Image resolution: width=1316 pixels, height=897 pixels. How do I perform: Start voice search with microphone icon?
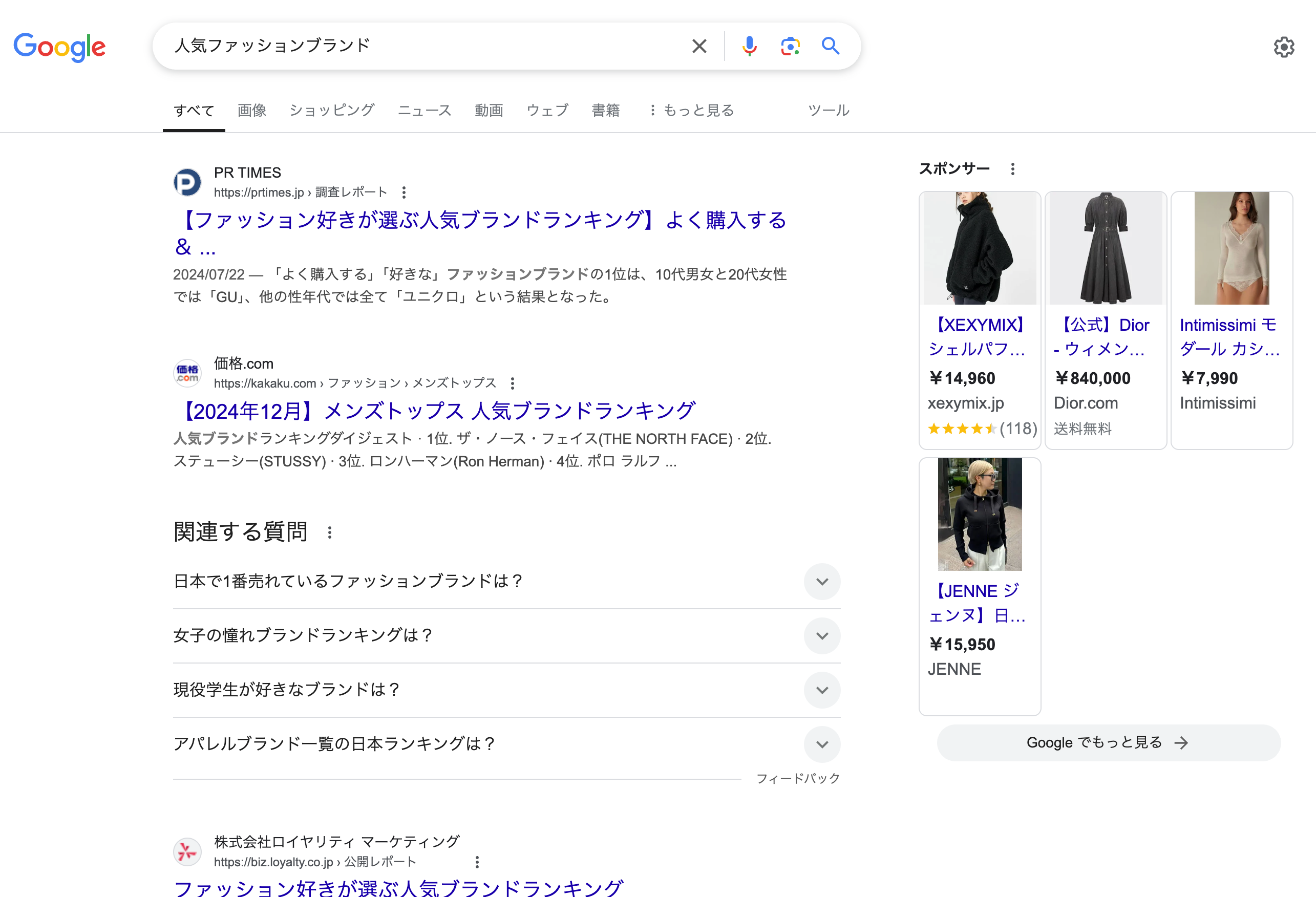(x=749, y=46)
